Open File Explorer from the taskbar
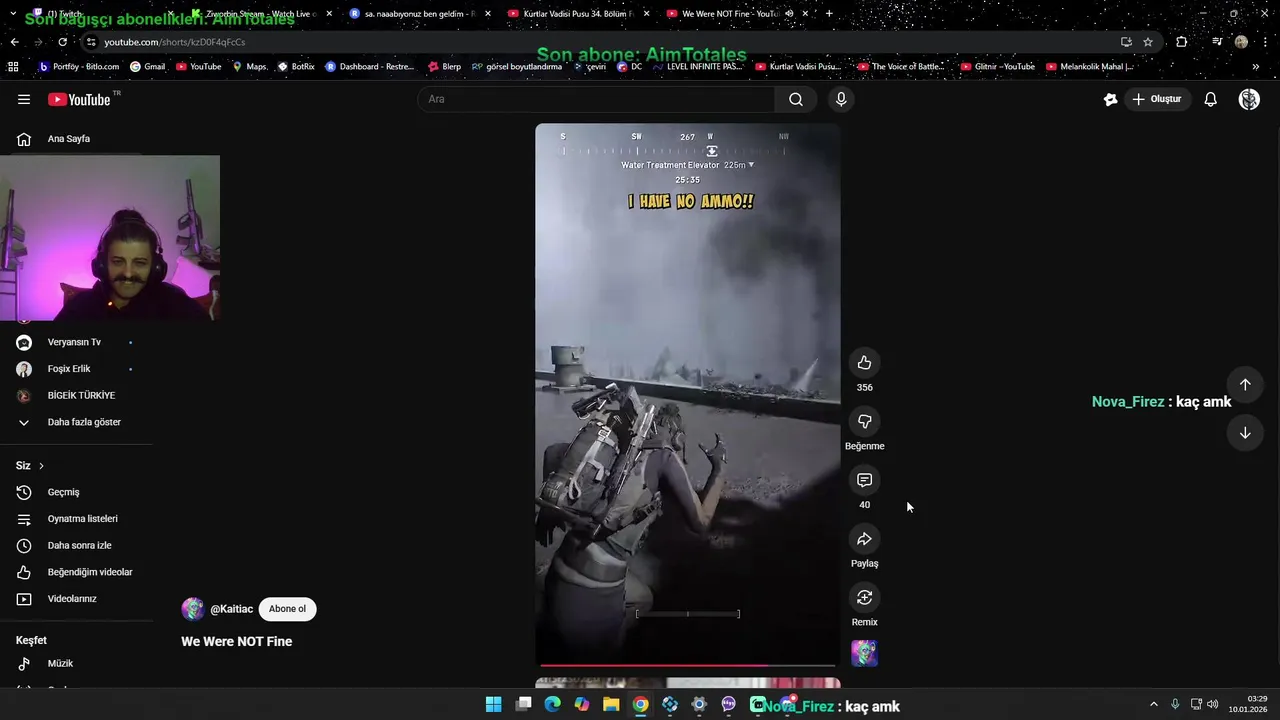 pyautogui.click(x=611, y=705)
